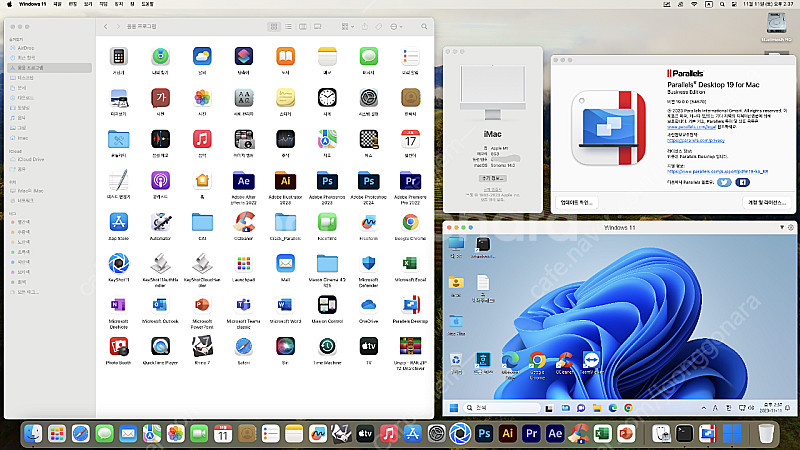Open the Automator app in Finder

(160, 222)
